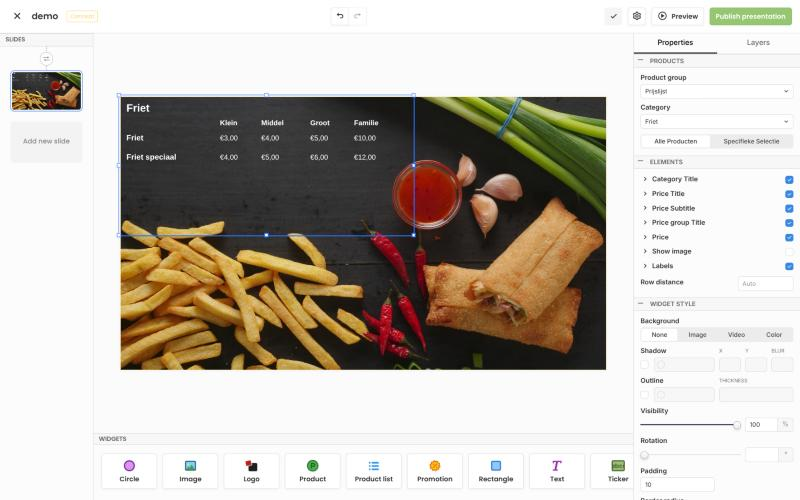The image size is (800, 500).
Task: Set Background to Video
Action: click(x=736, y=335)
